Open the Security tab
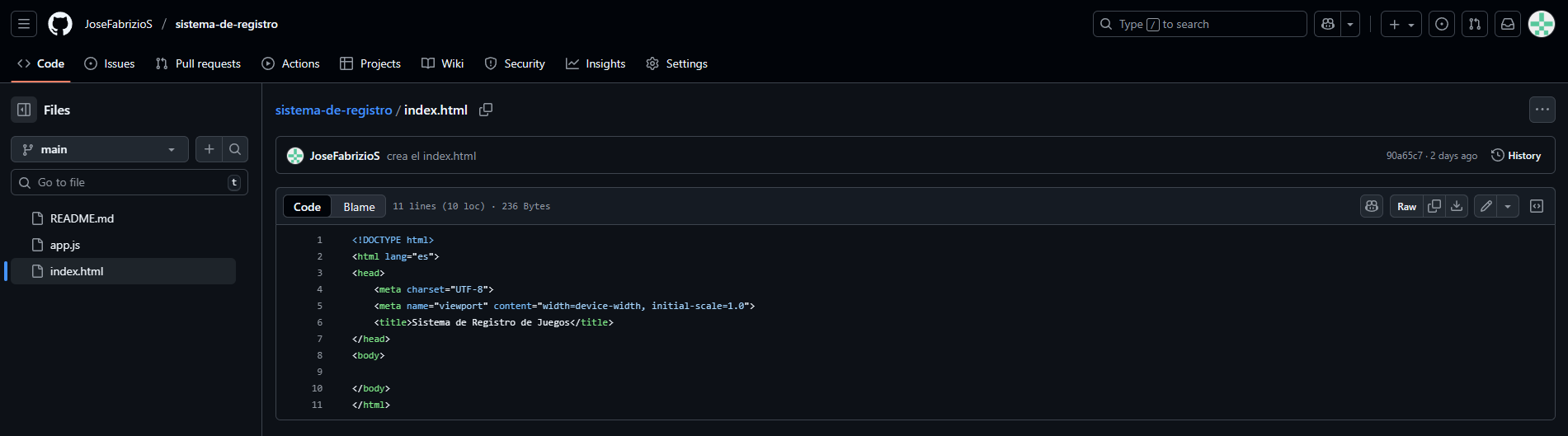This screenshot has height=436, width=1568. tap(515, 63)
